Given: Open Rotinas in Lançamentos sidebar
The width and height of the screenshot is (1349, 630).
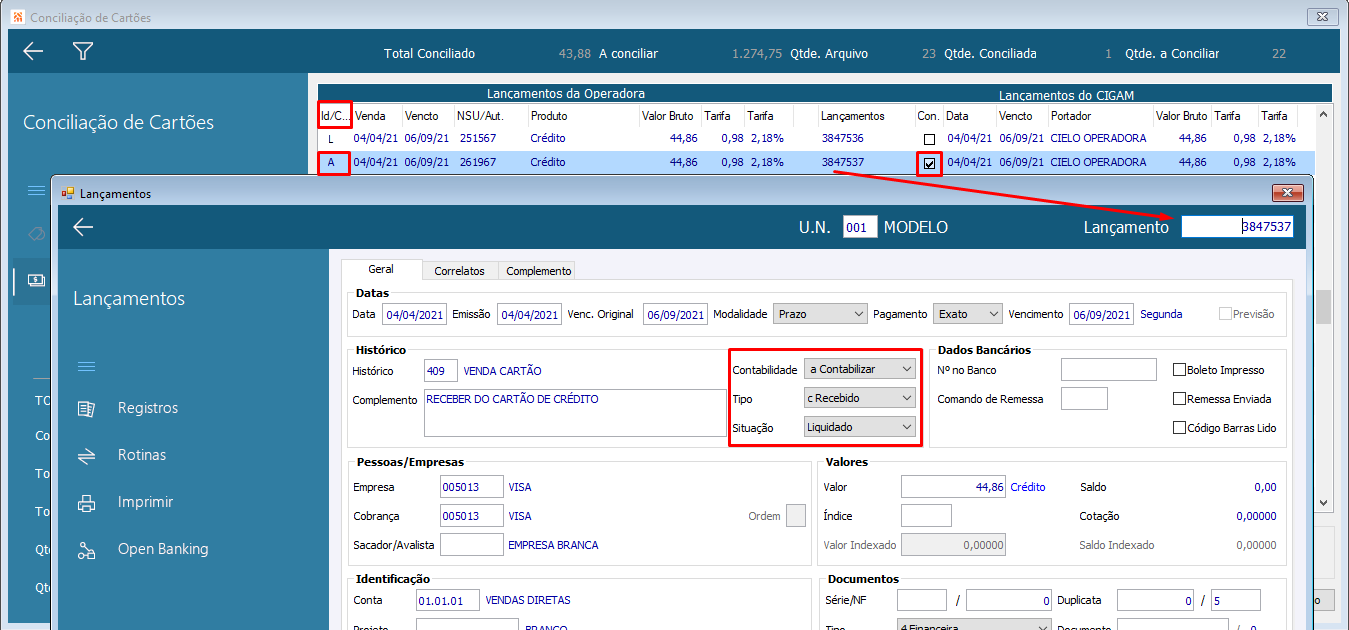Looking at the screenshot, I should pyautogui.click(x=142, y=455).
